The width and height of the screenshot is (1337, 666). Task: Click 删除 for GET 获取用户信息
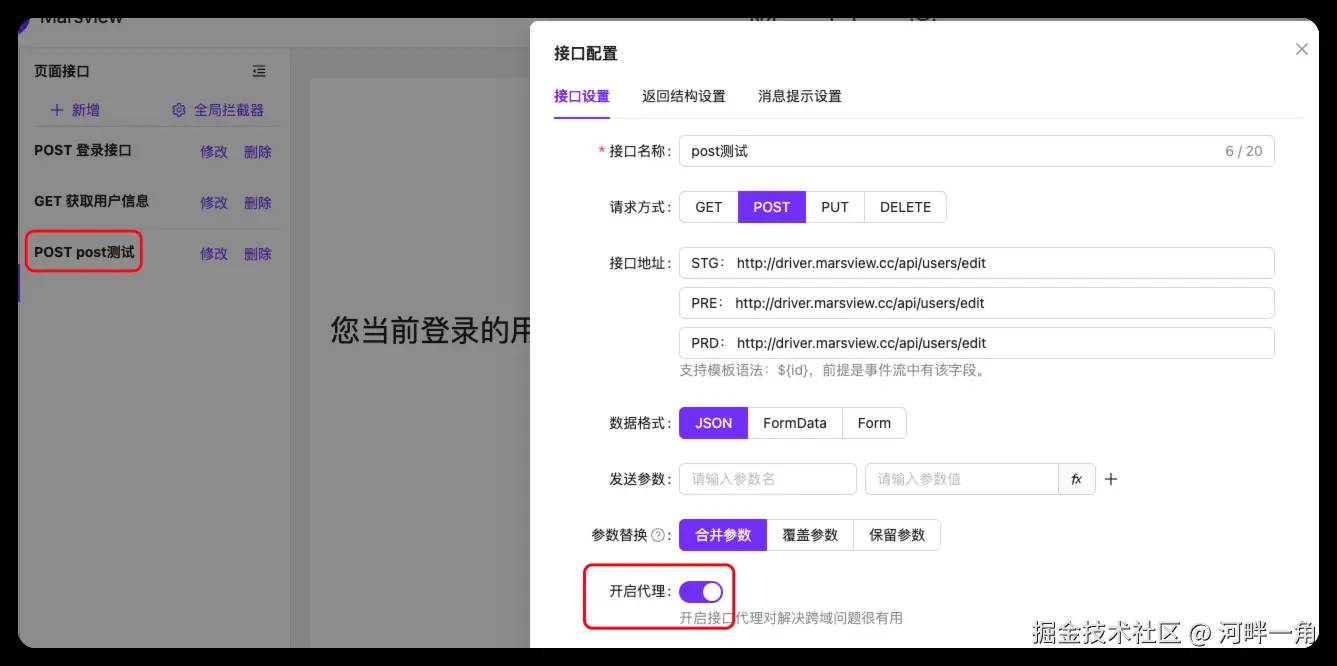[x=258, y=202]
